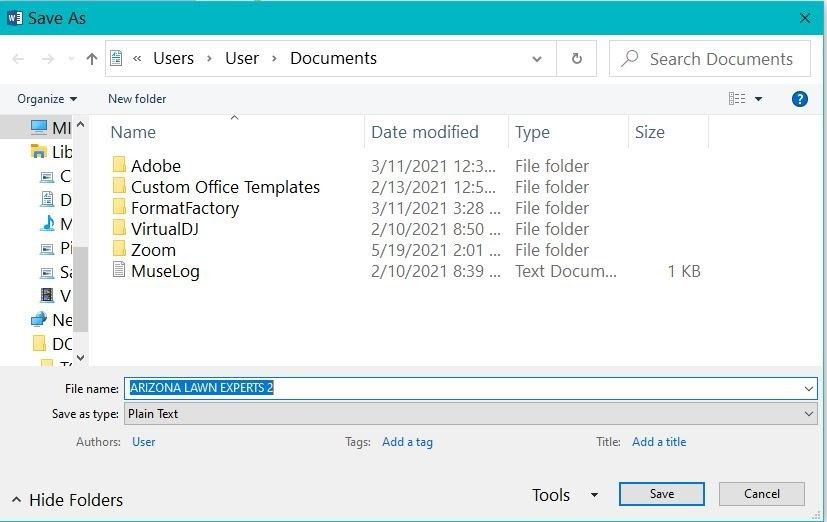
Task: Expand the File name history dropdown
Action: pyautogui.click(x=808, y=388)
